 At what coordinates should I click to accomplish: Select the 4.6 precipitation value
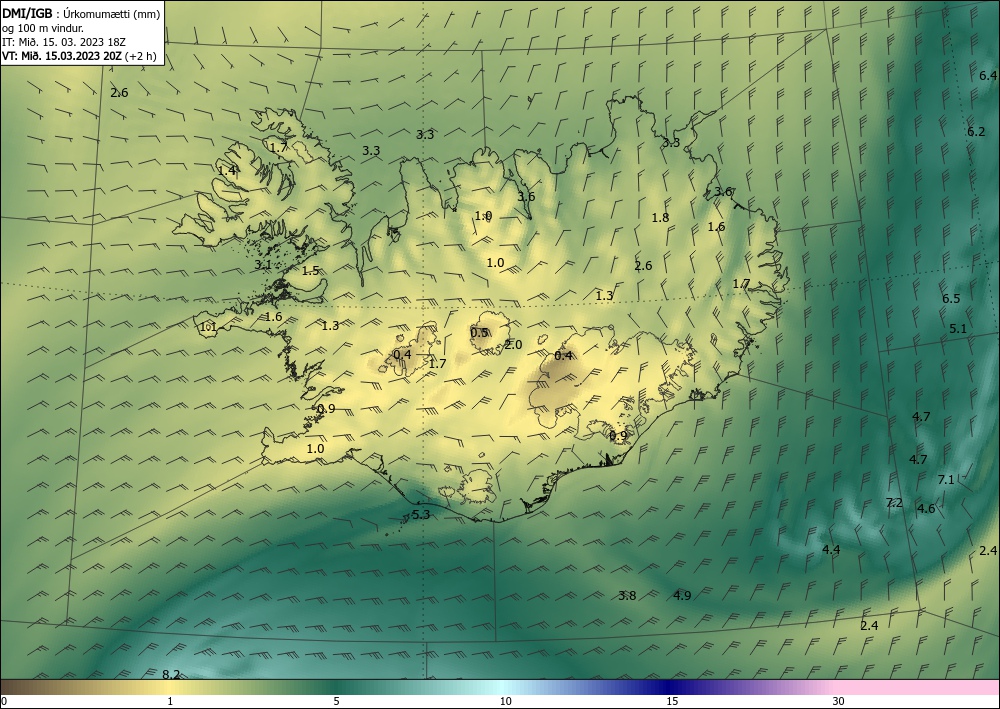(x=926, y=508)
